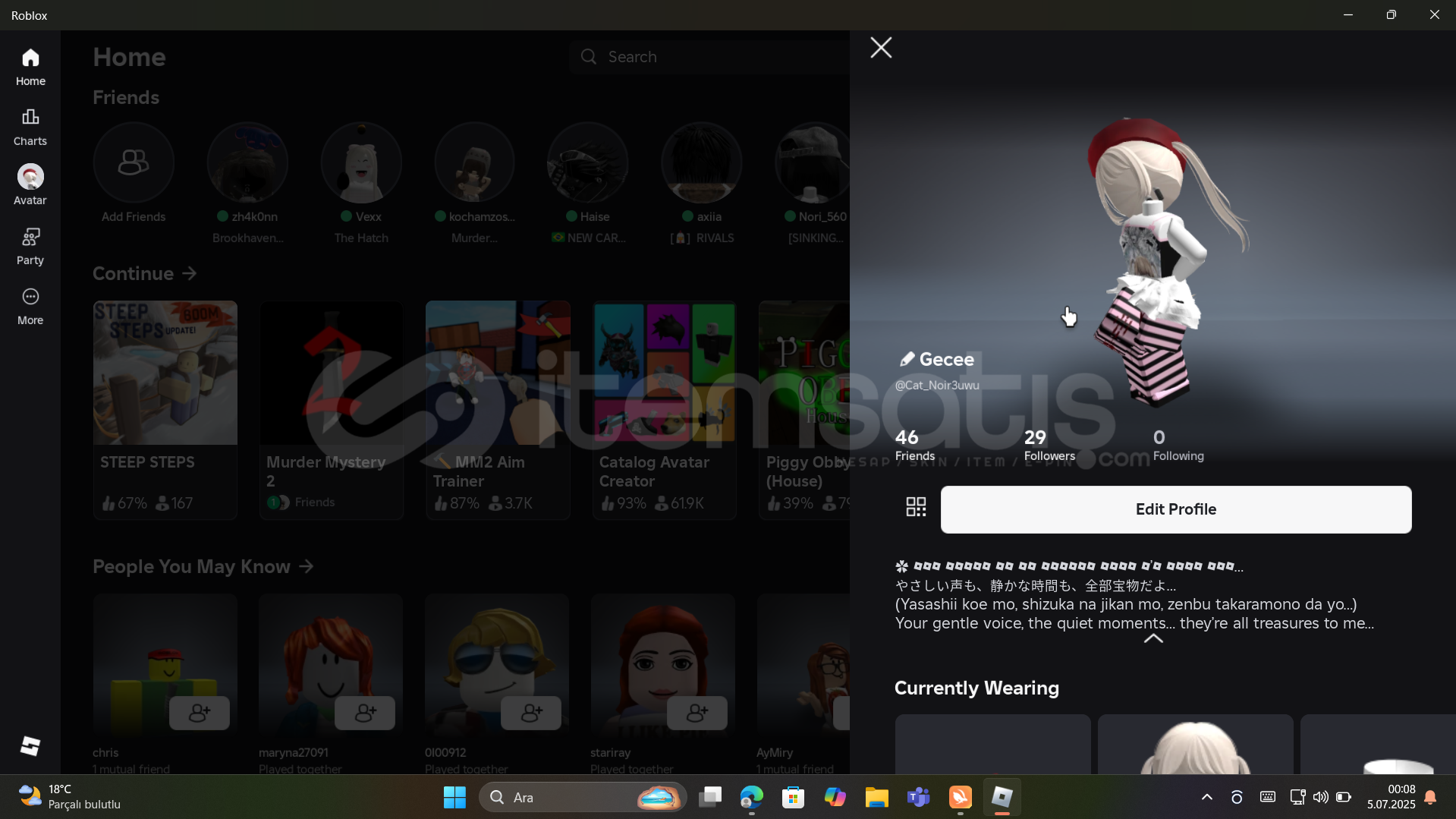Add maryna27091 as a friend
Image resolution: width=1456 pixels, height=819 pixels.
[x=365, y=713]
